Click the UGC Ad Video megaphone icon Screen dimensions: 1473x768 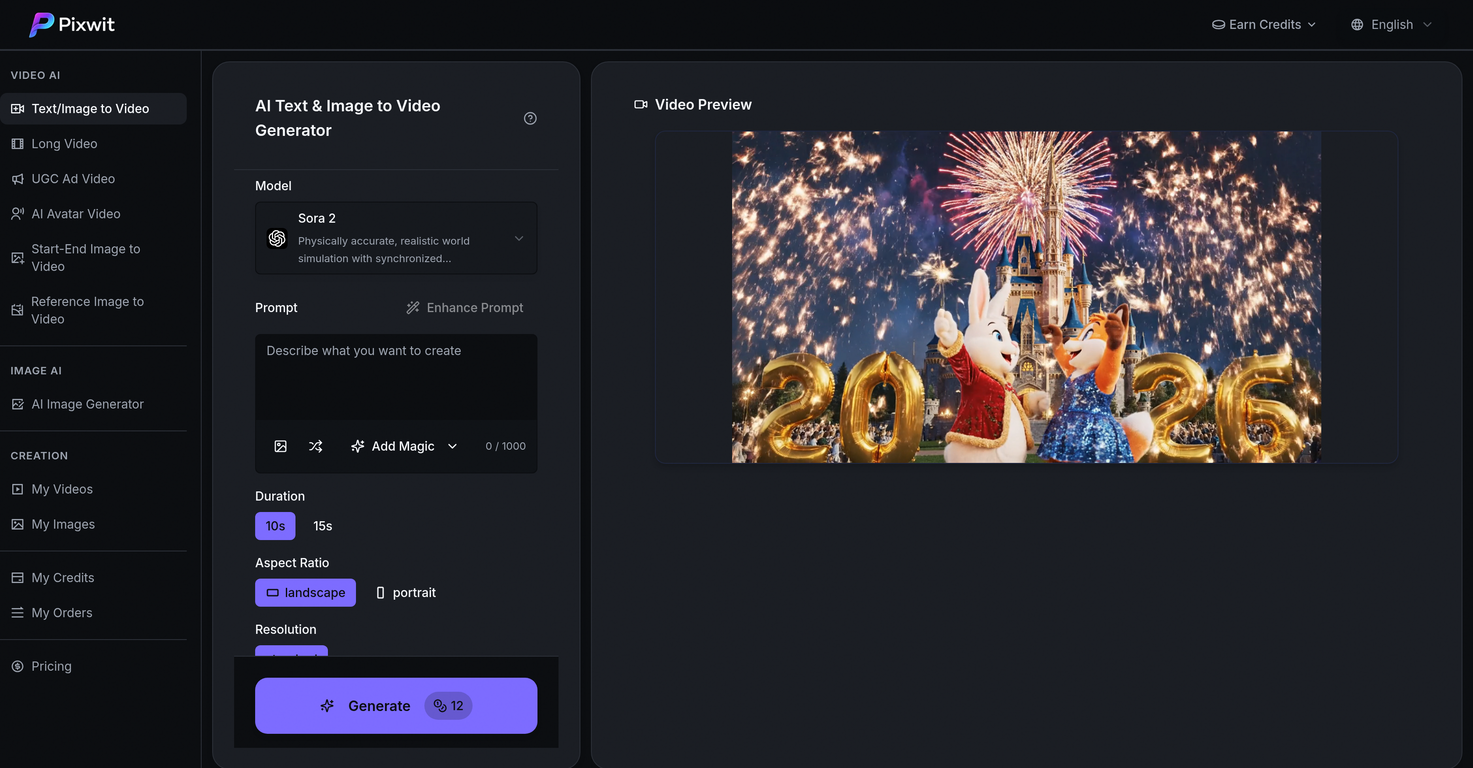pos(17,179)
